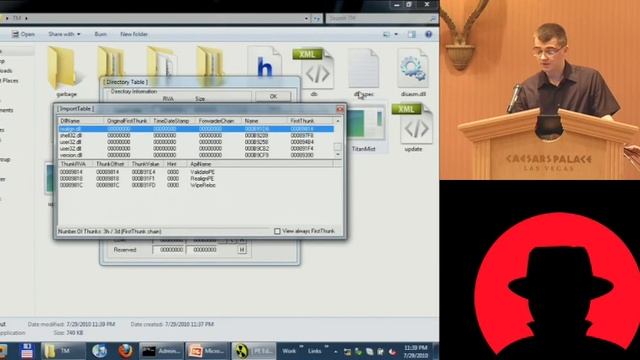Show hidden system tray icons arrow

click(336, 351)
